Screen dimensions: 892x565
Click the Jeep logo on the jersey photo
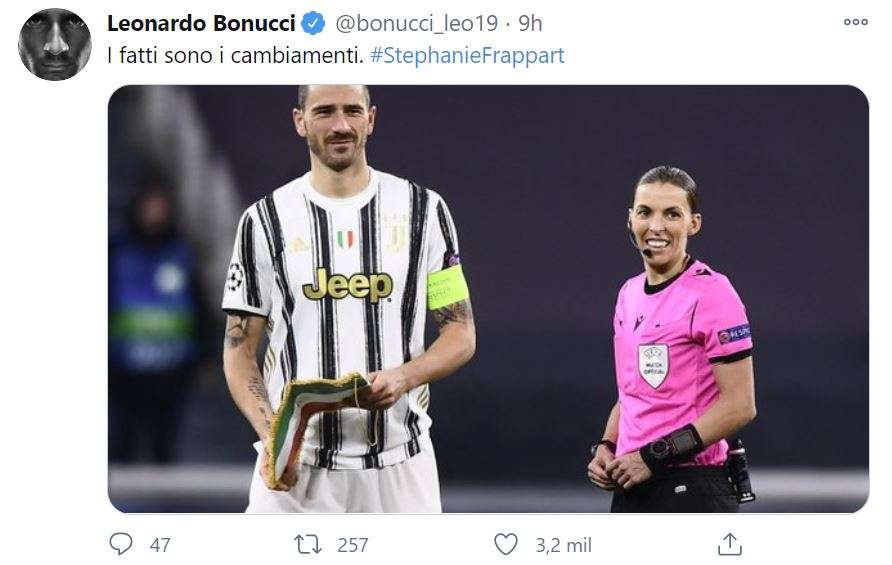(x=348, y=285)
